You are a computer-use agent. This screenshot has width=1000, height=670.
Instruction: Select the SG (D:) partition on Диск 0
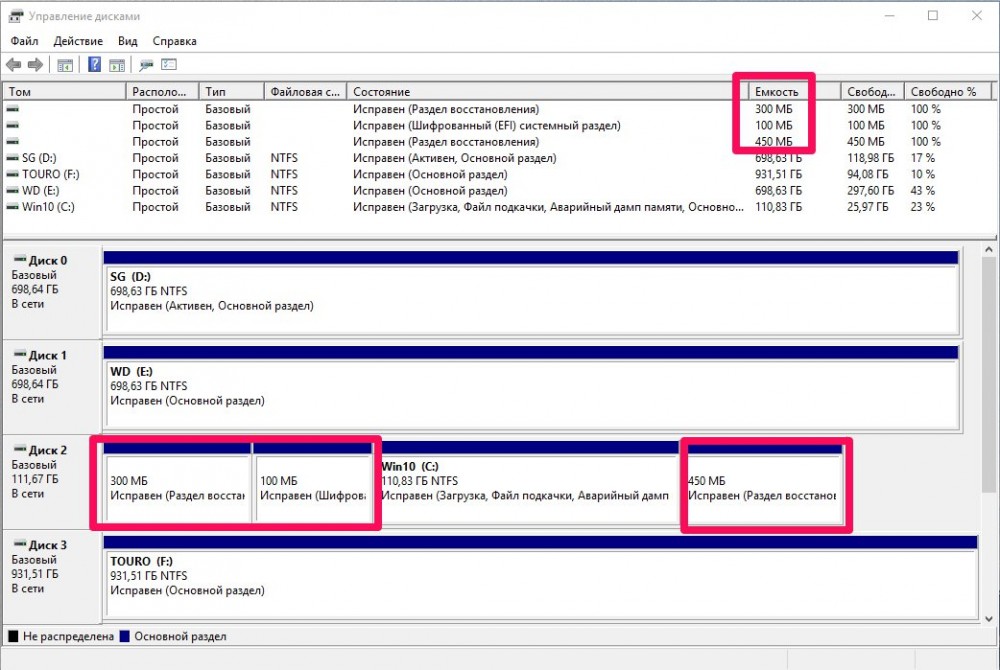tap(531, 293)
